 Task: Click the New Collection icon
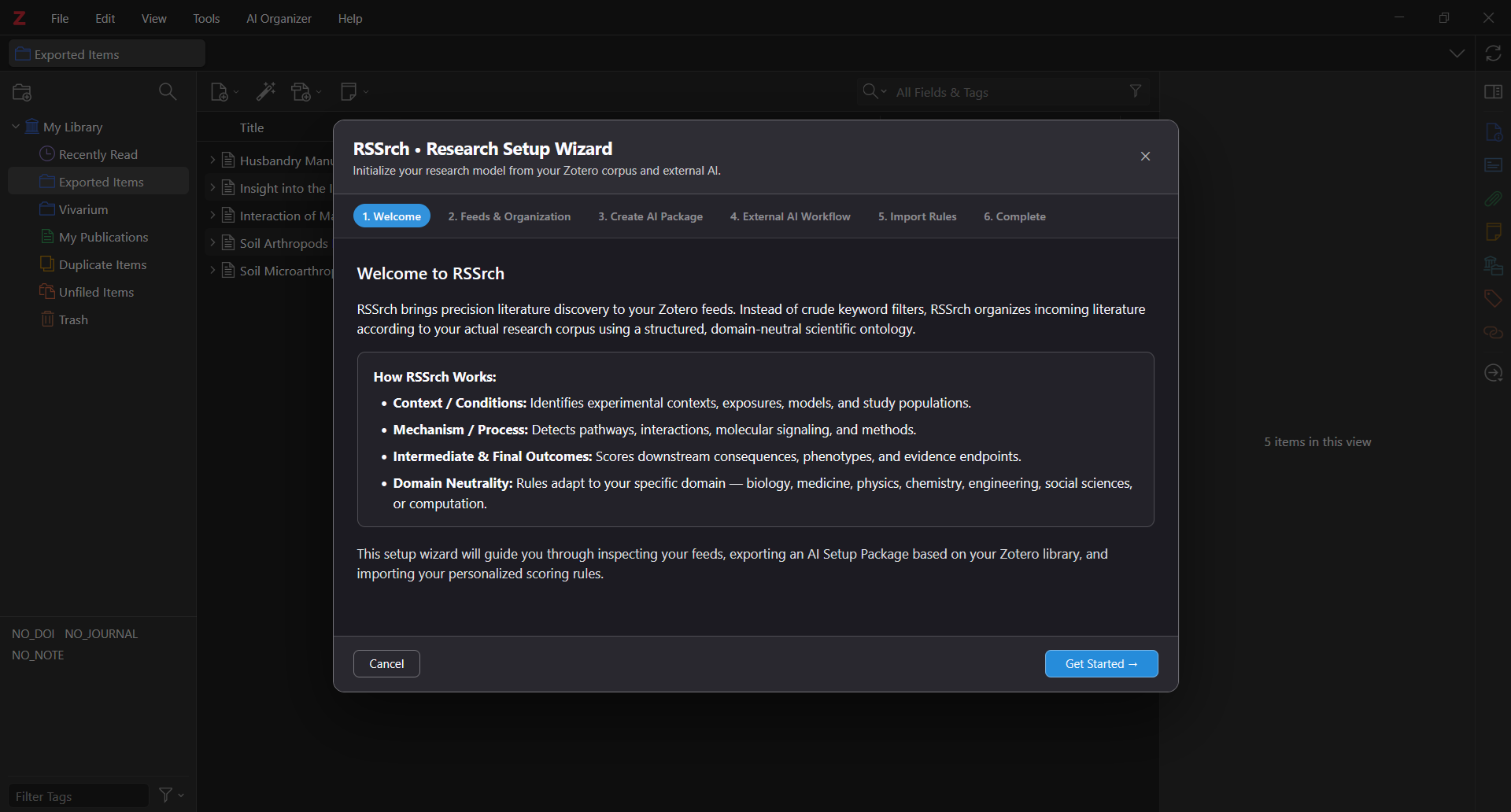(22, 92)
